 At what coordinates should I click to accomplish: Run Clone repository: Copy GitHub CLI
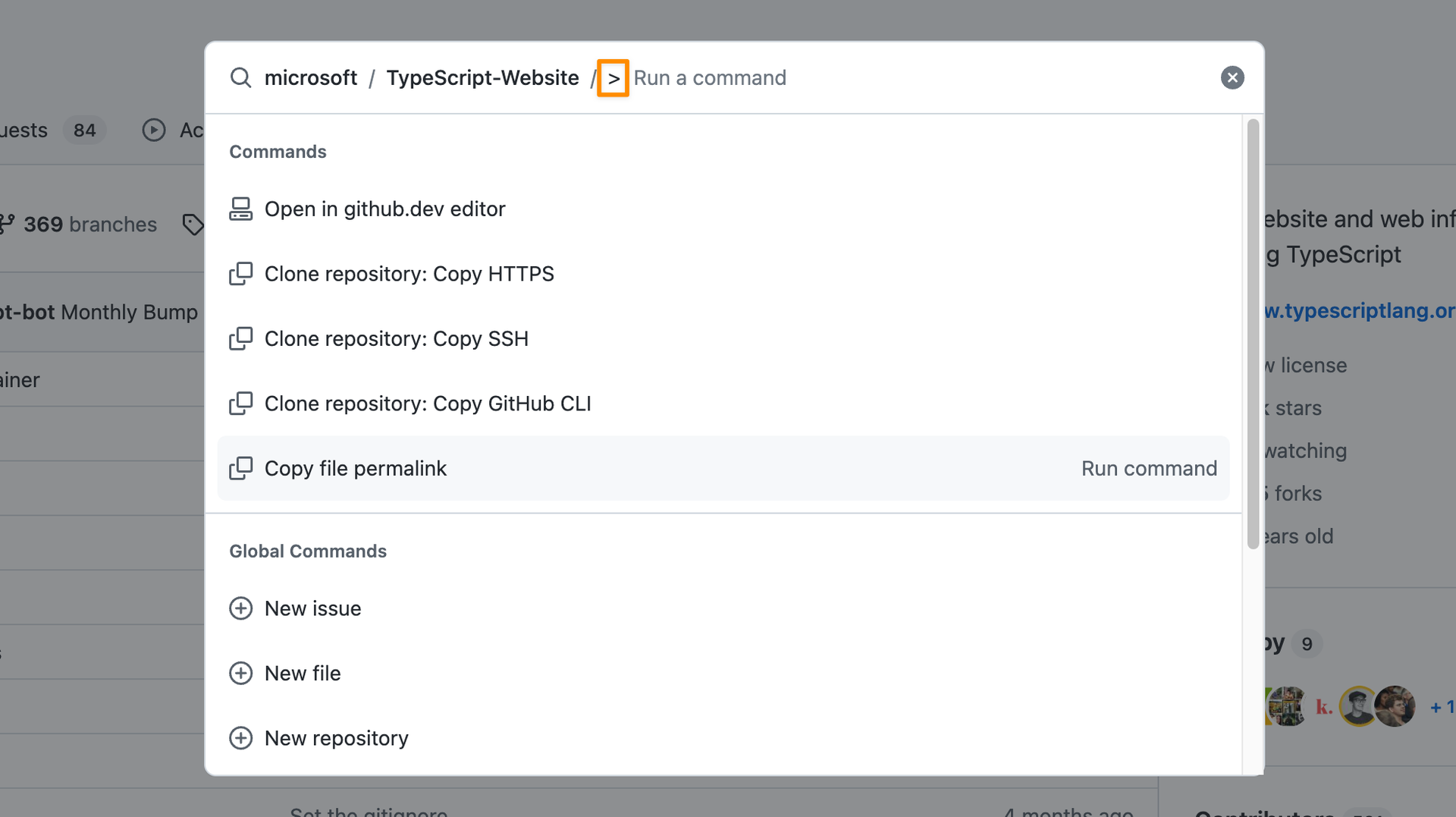[723, 404]
